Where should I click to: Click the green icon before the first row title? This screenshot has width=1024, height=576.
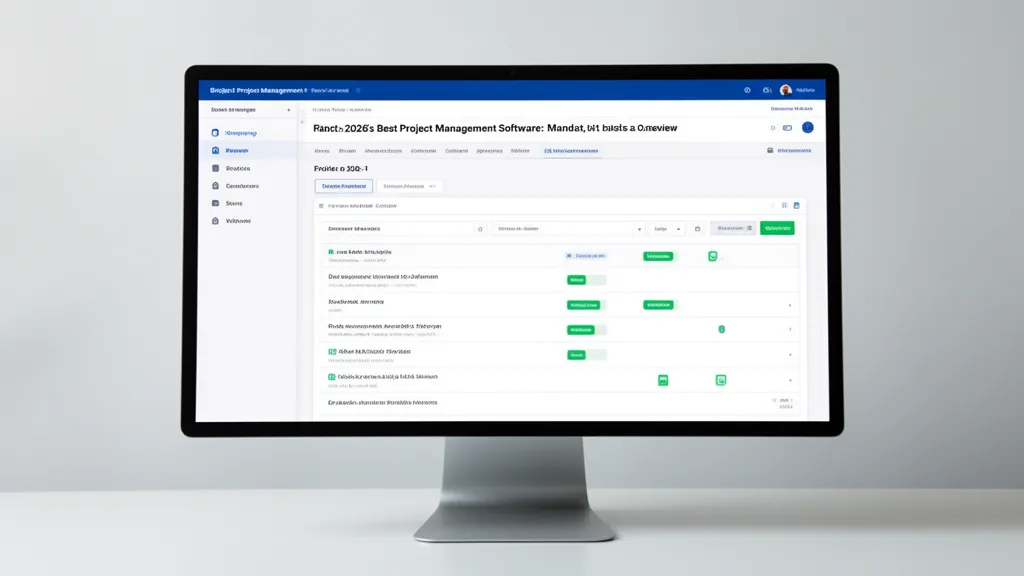coord(331,251)
